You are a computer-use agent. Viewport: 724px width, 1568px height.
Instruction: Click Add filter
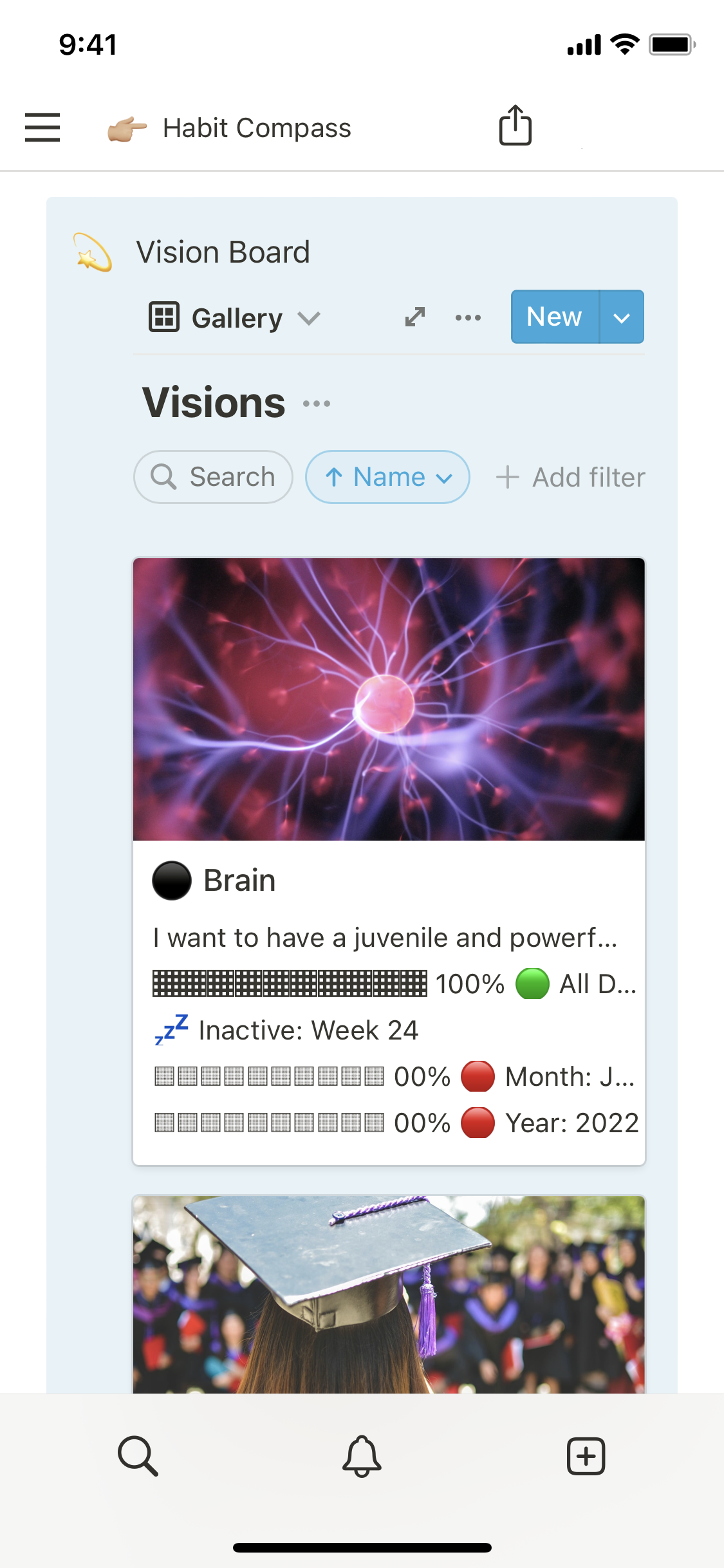(x=571, y=478)
